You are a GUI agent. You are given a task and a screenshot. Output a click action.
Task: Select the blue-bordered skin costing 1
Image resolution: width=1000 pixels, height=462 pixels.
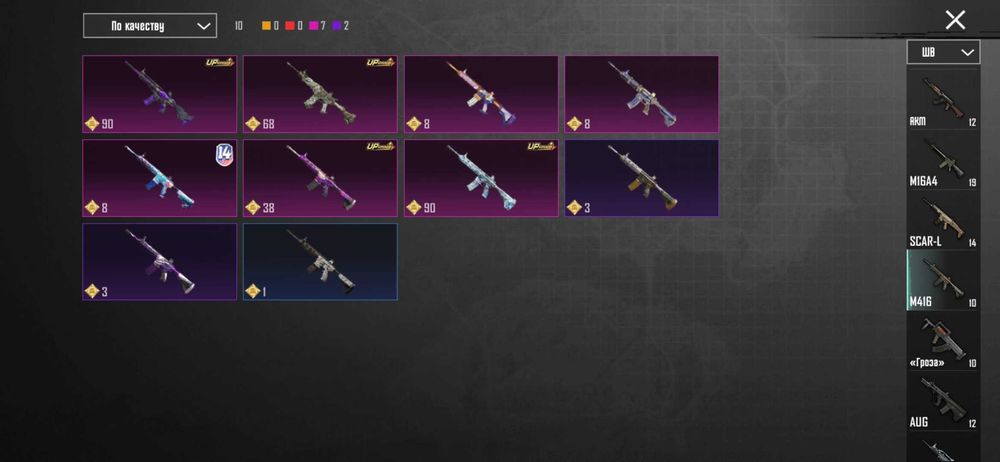click(320, 262)
